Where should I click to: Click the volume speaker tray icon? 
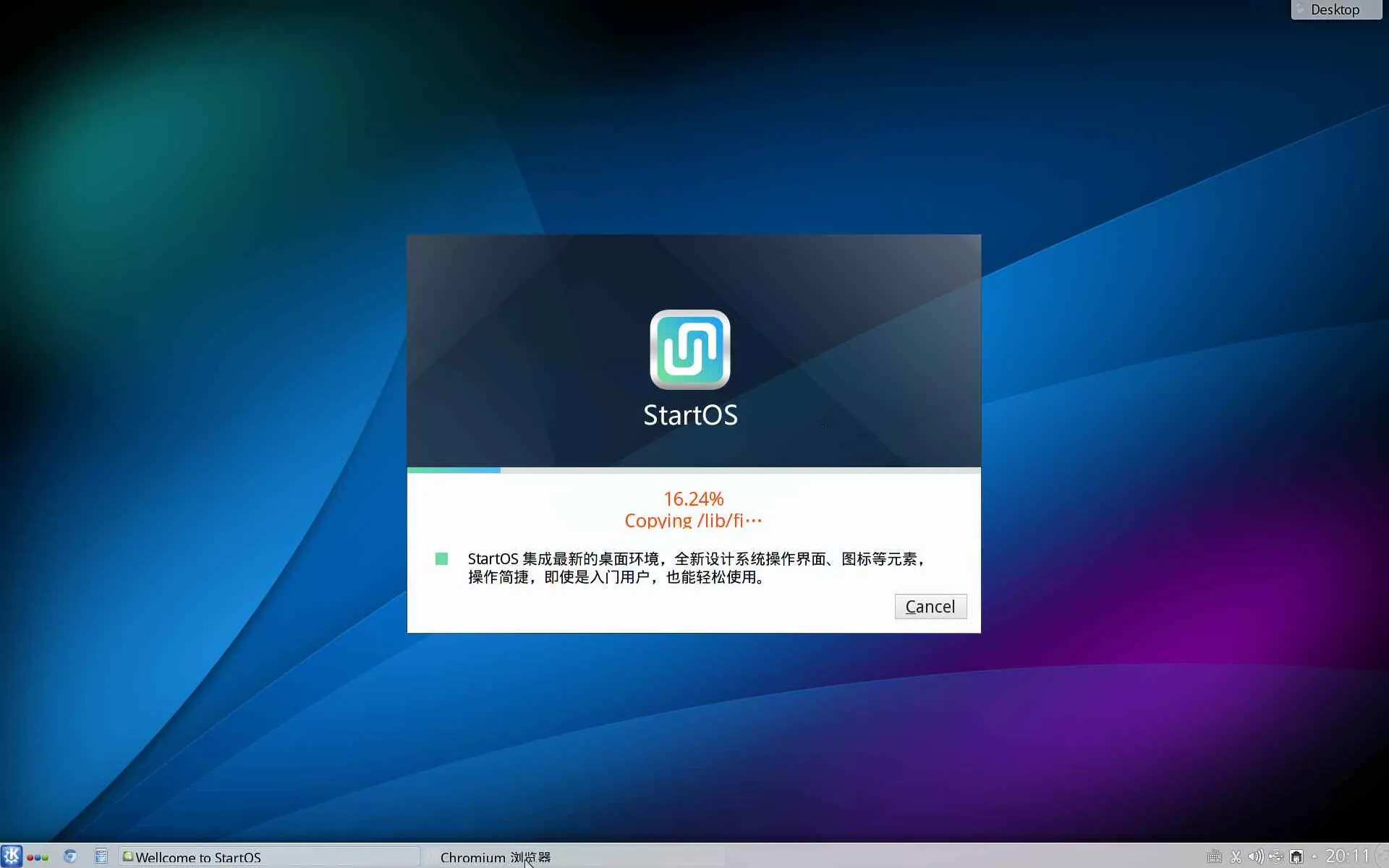[1255, 857]
